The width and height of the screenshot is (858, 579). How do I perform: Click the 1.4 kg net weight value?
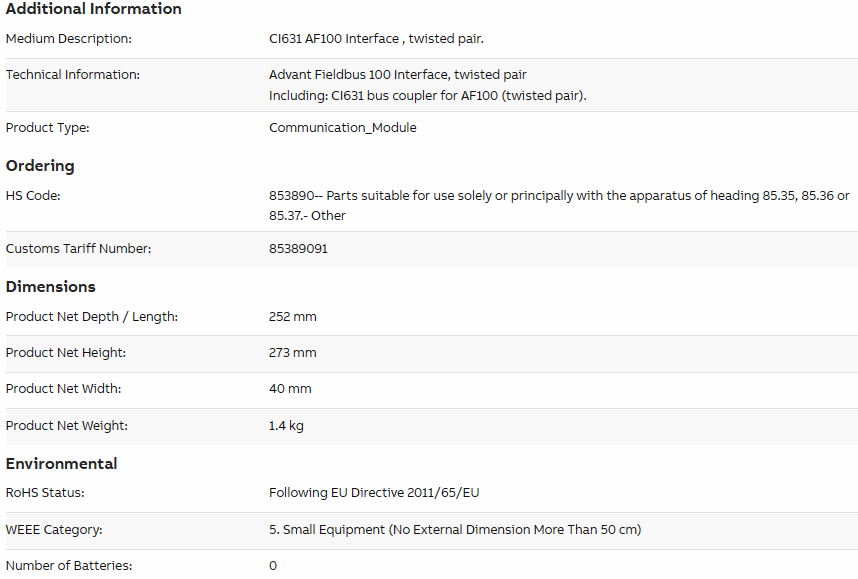click(x=286, y=426)
